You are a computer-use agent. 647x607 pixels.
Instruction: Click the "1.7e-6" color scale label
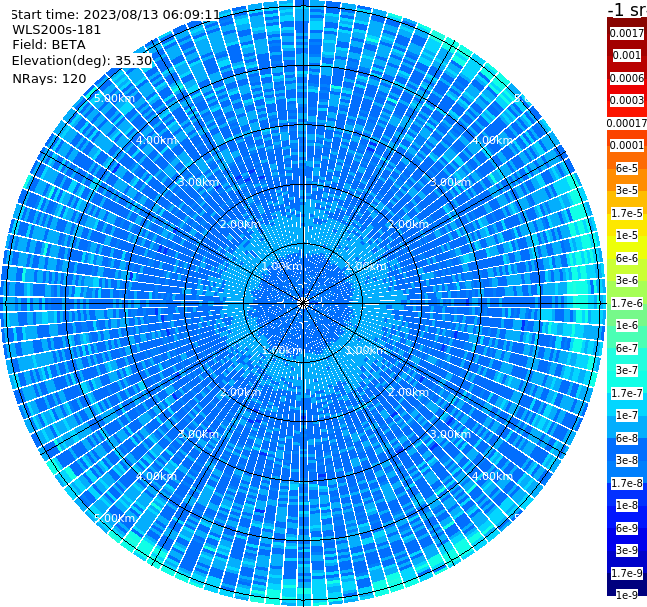pos(627,303)
